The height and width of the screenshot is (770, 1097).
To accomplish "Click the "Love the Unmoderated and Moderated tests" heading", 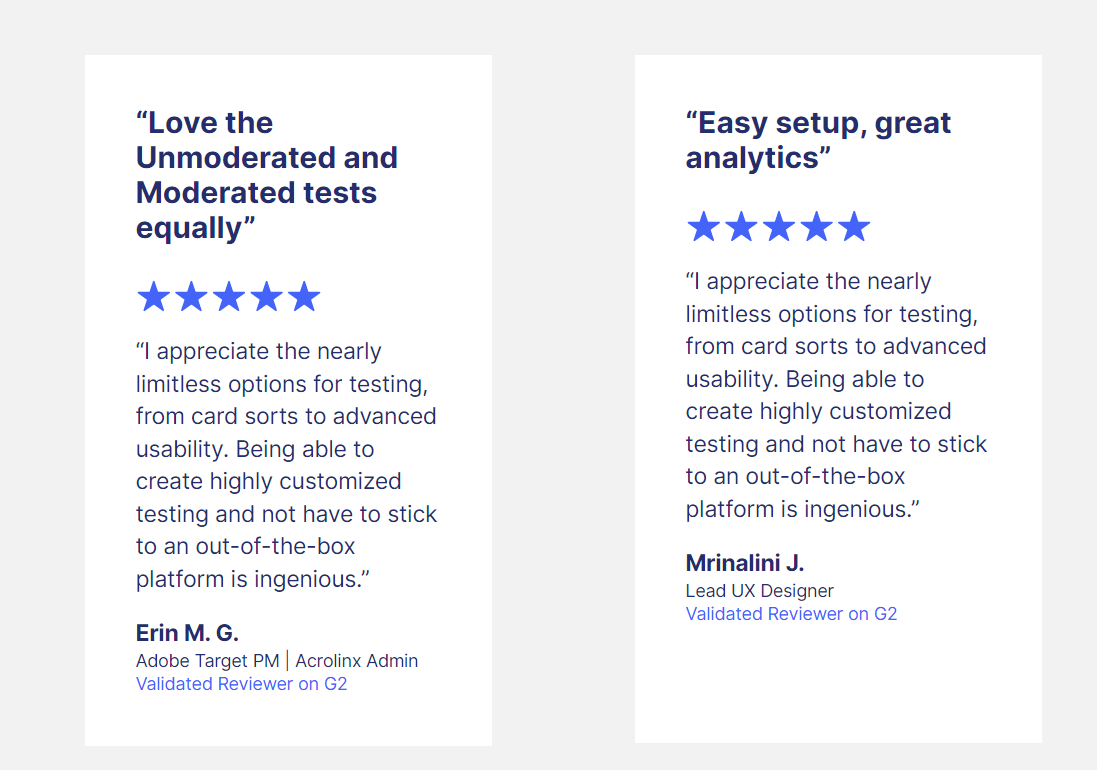I will coord(267,175).
